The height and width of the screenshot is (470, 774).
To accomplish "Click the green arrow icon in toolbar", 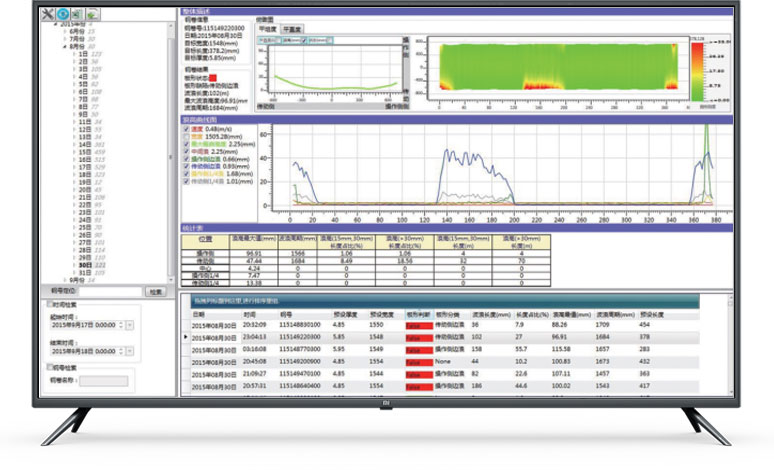I will coord(91,15).
